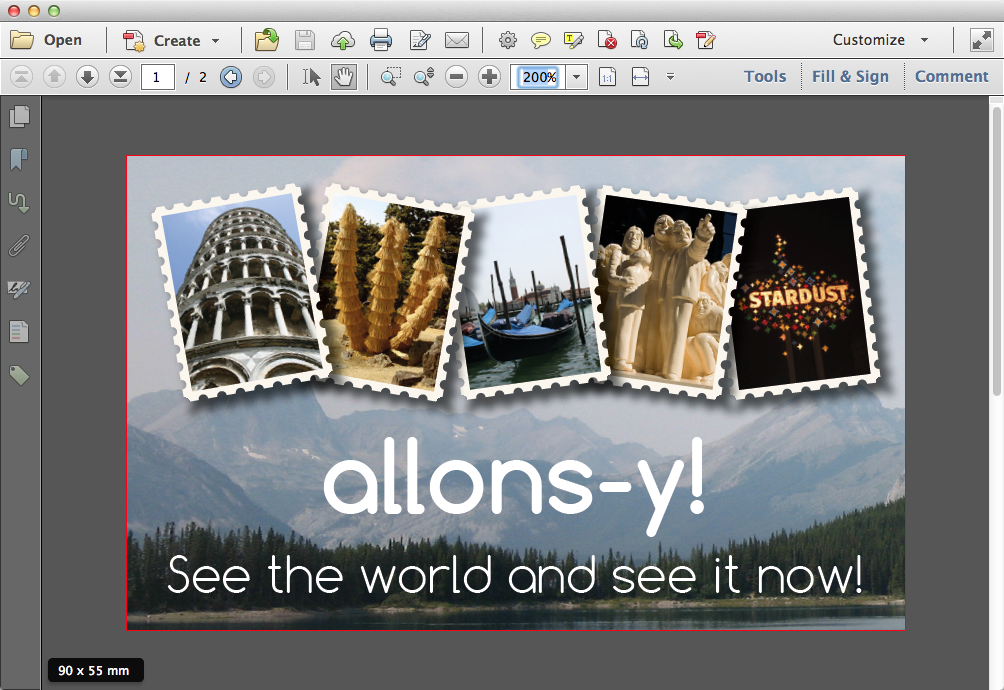Open preferences with the gear icon
Screen dimensions: 1004x690
(508, 40)
